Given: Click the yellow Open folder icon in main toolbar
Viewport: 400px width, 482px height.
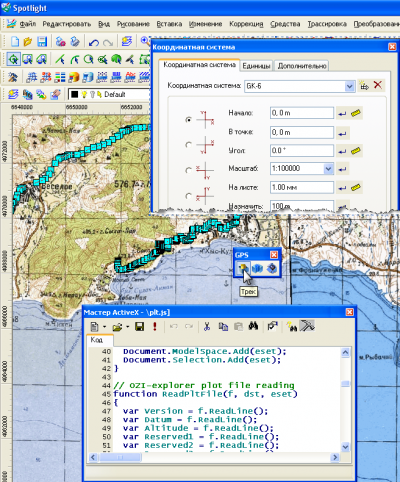Looking at the screenshot, I should point(28,42).
